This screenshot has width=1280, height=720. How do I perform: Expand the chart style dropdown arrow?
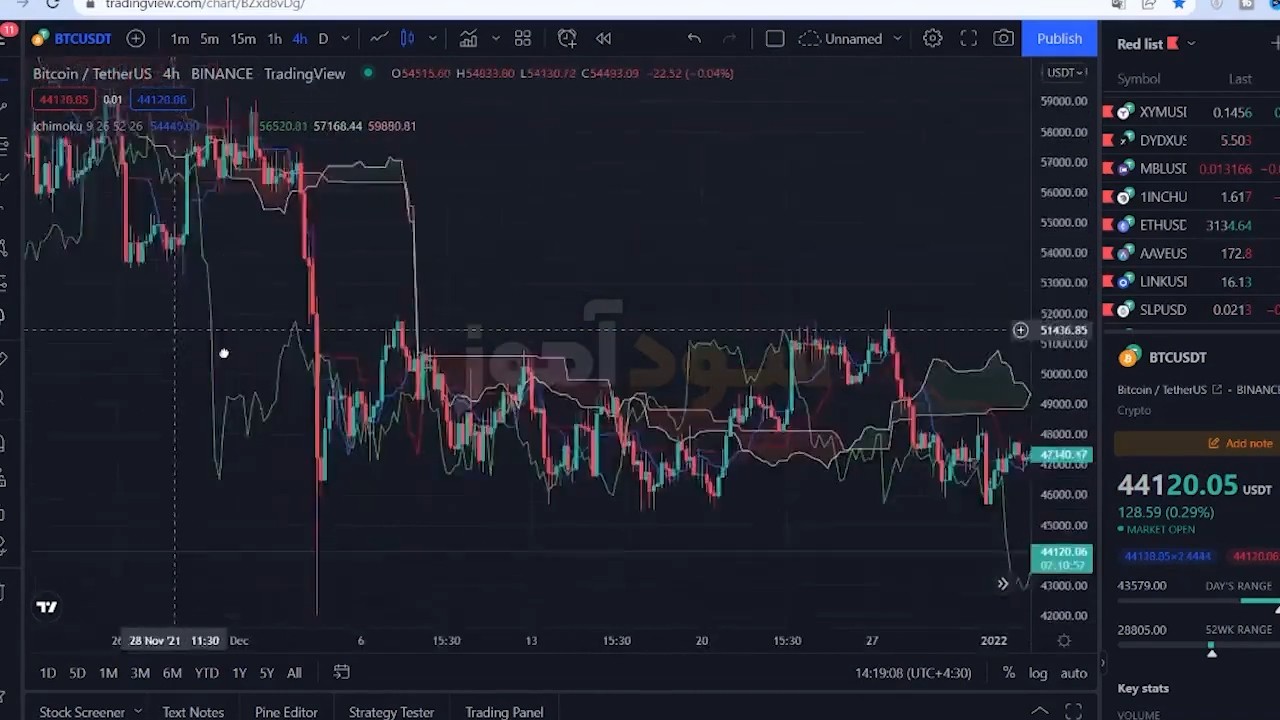click(x=432, y=39)
